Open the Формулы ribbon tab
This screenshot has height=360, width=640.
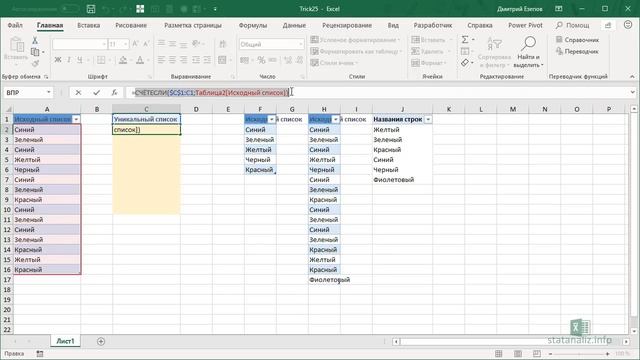253,25
